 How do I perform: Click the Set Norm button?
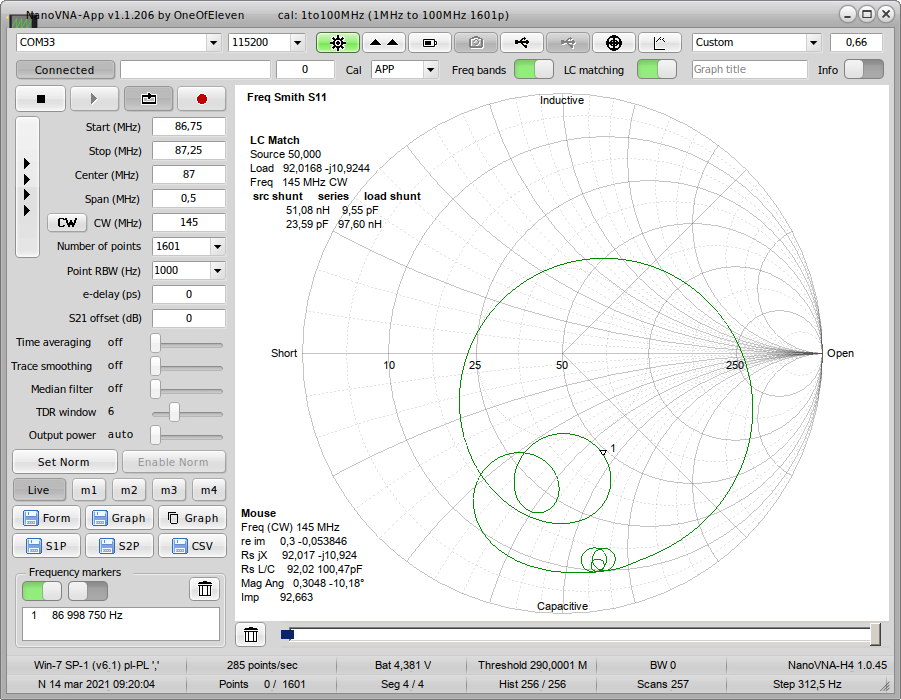tap(64, 462)
